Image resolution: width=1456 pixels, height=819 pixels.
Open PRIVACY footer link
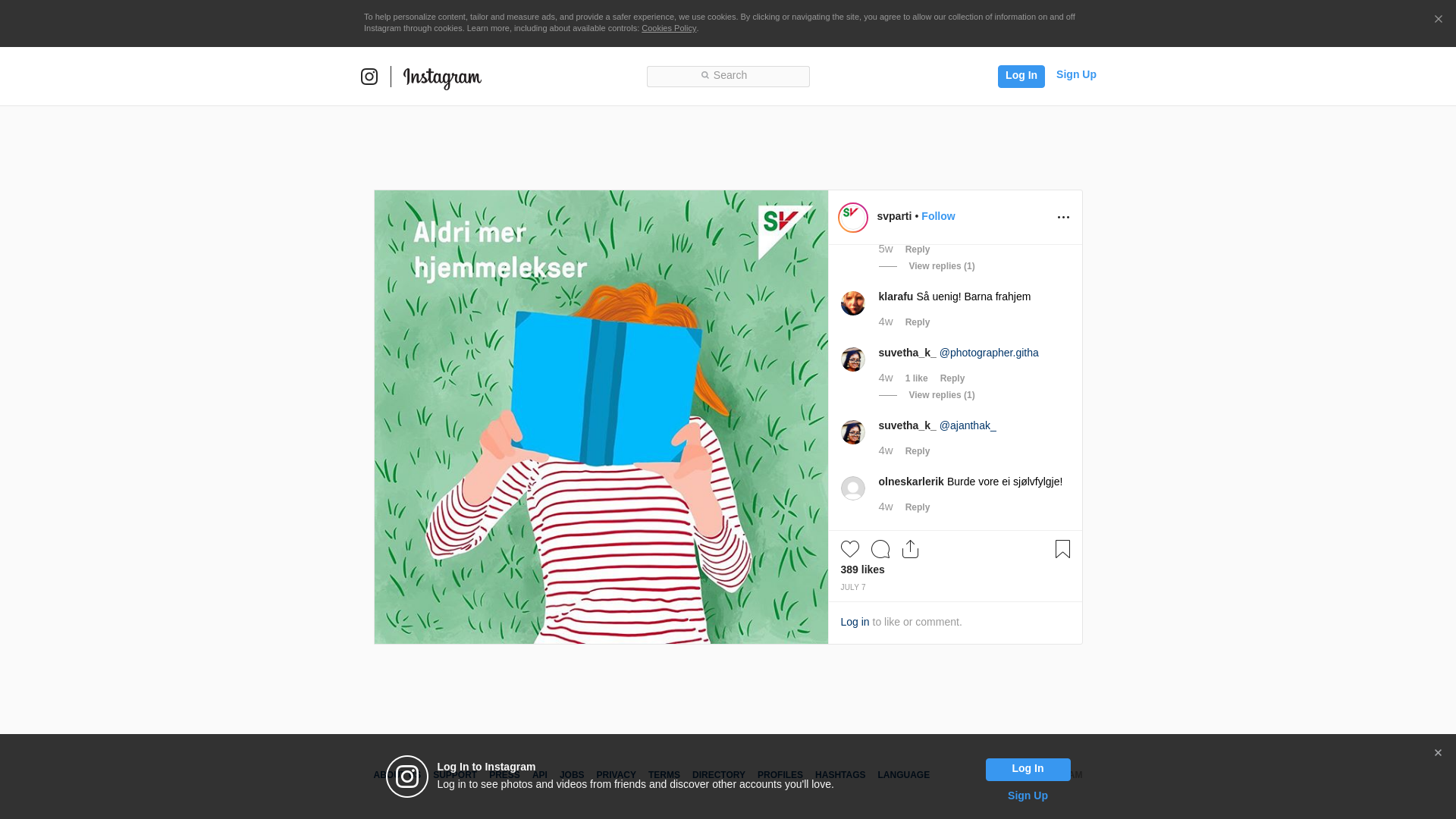[x=616, y=775]
